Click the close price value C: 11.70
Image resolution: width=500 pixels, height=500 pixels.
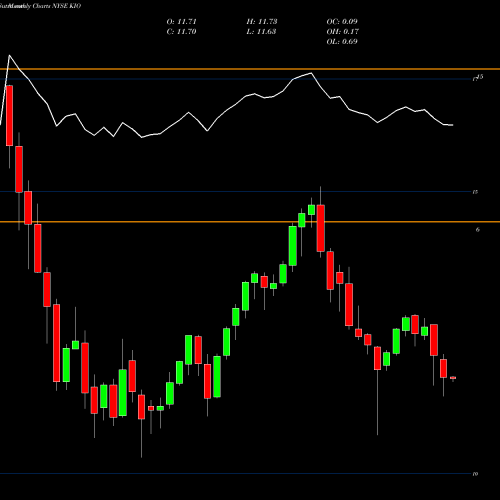click(181, 32)
